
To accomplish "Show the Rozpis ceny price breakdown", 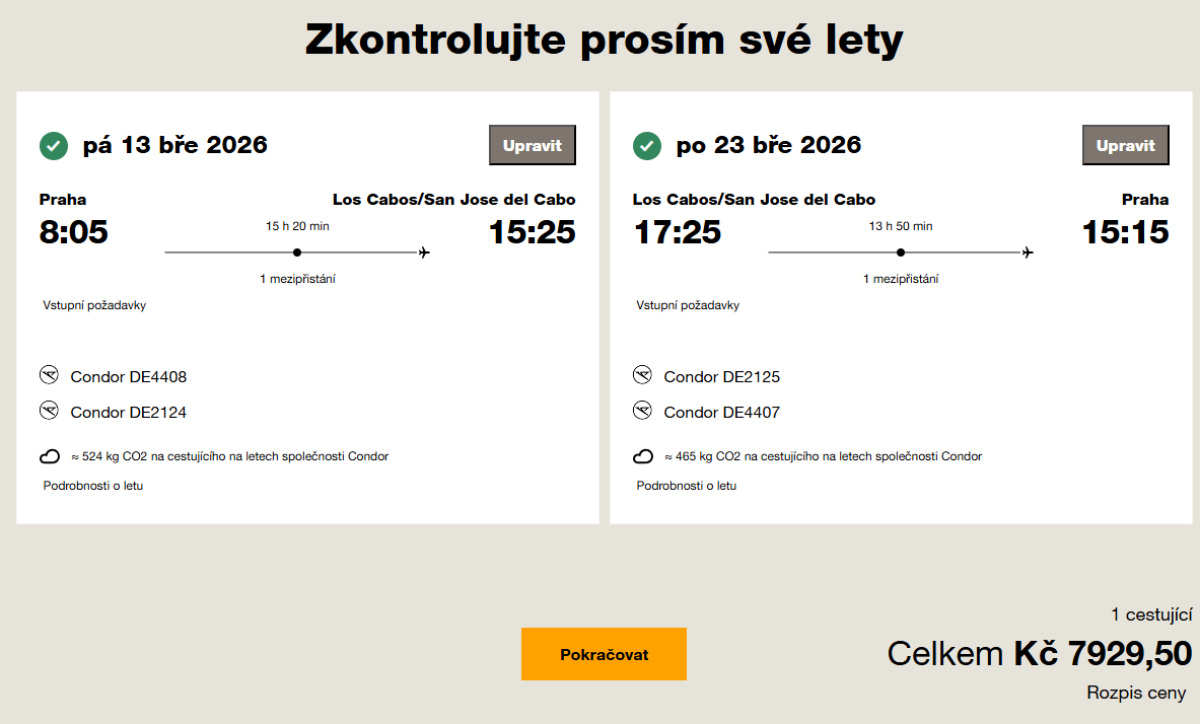I will coord(1136,692).
